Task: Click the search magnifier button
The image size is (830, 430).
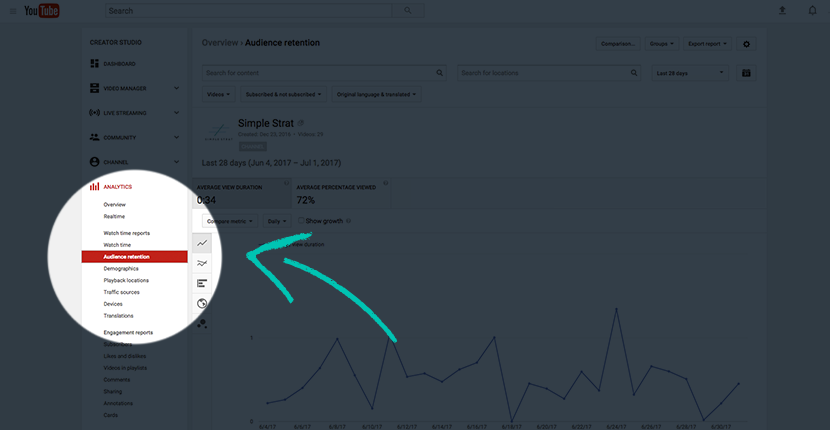Action: pos(408,11)
